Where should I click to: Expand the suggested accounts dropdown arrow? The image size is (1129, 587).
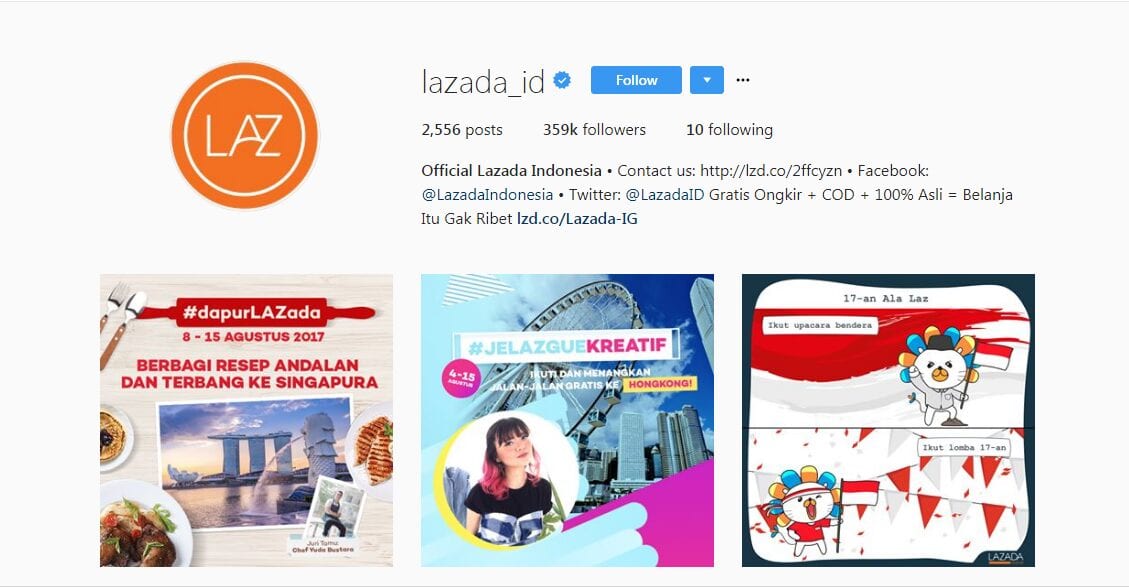point(706,80)
